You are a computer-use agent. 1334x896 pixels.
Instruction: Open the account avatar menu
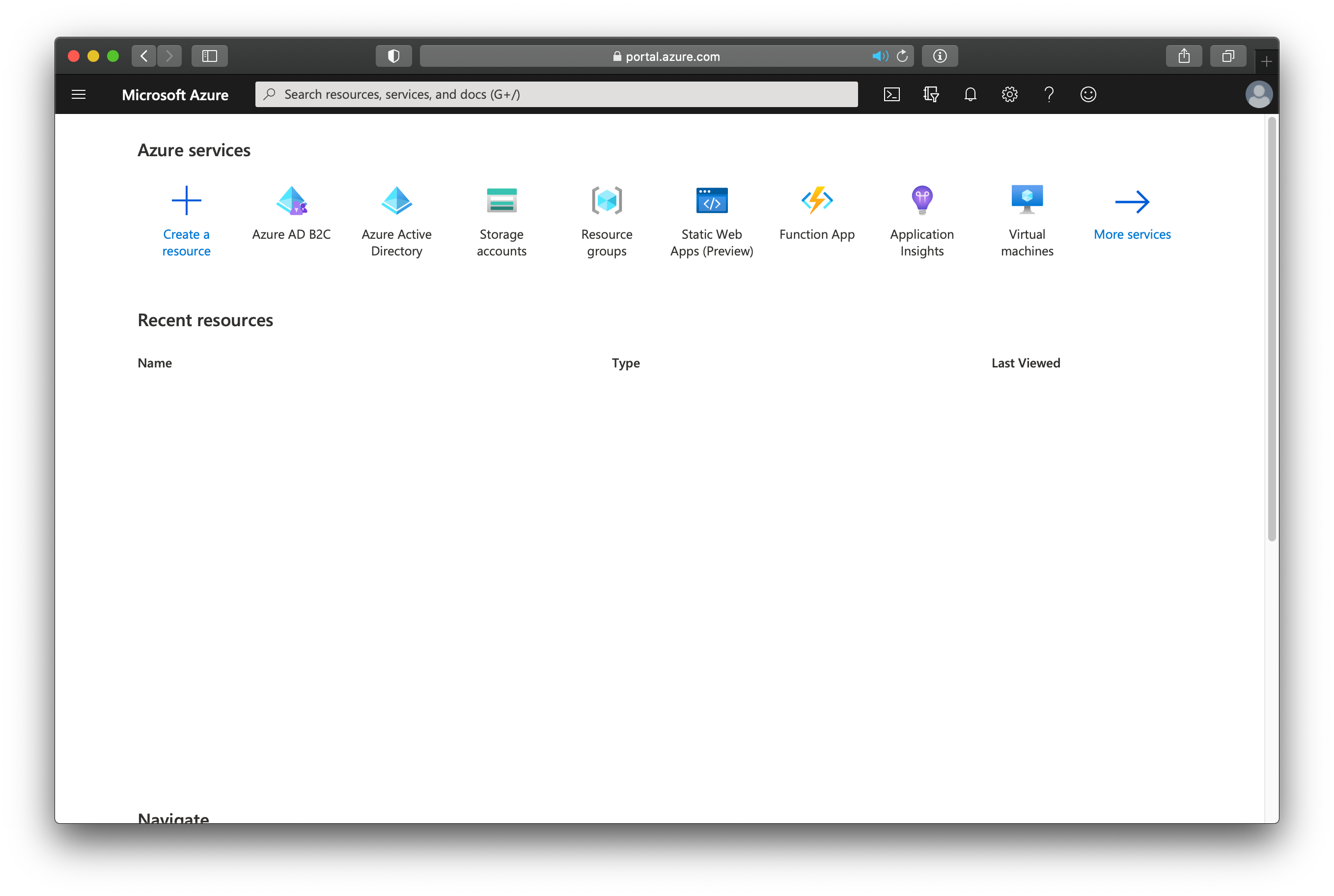coord(1258,94)
